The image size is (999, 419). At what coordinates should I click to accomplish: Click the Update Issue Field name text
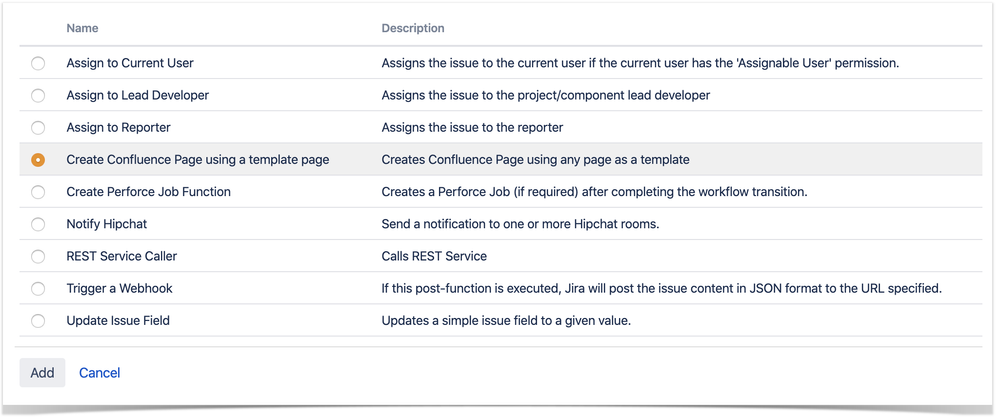[118, 320]
